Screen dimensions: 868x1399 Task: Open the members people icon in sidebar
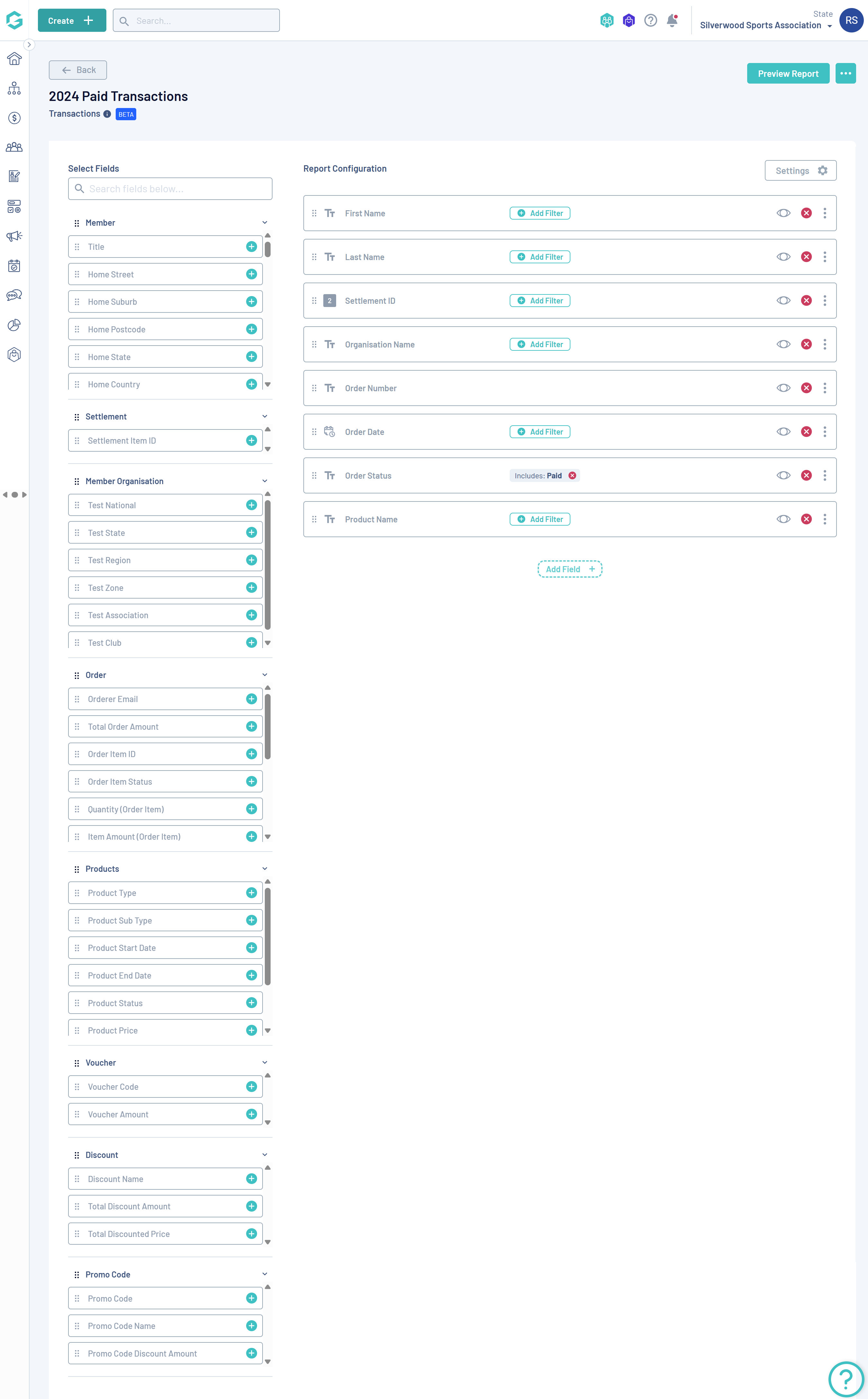pyautogui.click(x=14, y=147)
